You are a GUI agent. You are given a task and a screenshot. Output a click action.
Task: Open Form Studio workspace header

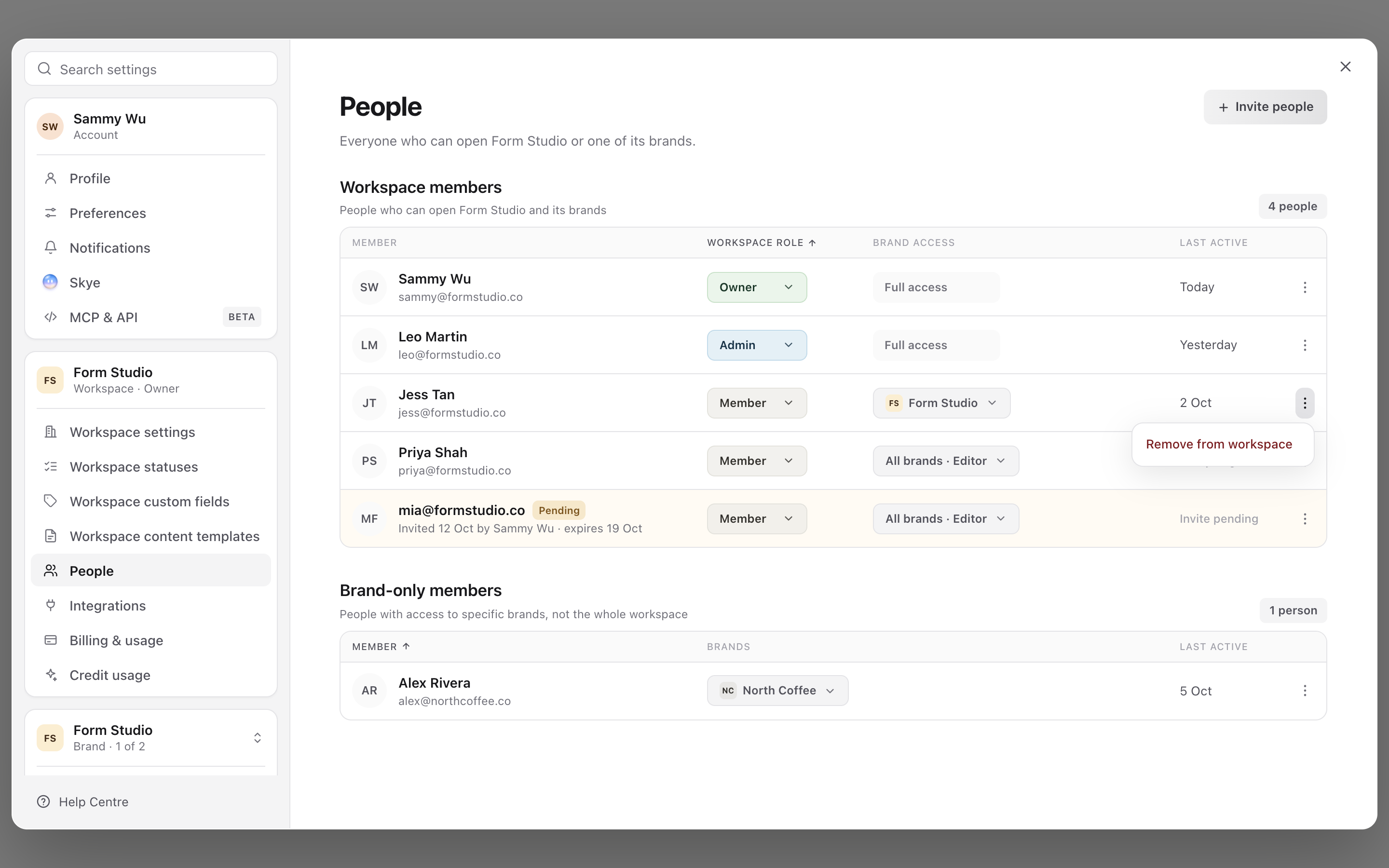(150, 380)
